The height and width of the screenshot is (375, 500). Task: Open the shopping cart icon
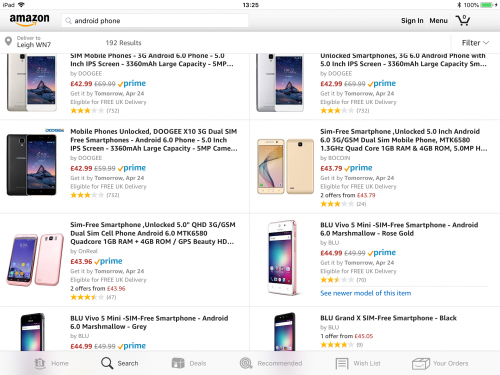(463, 20)
